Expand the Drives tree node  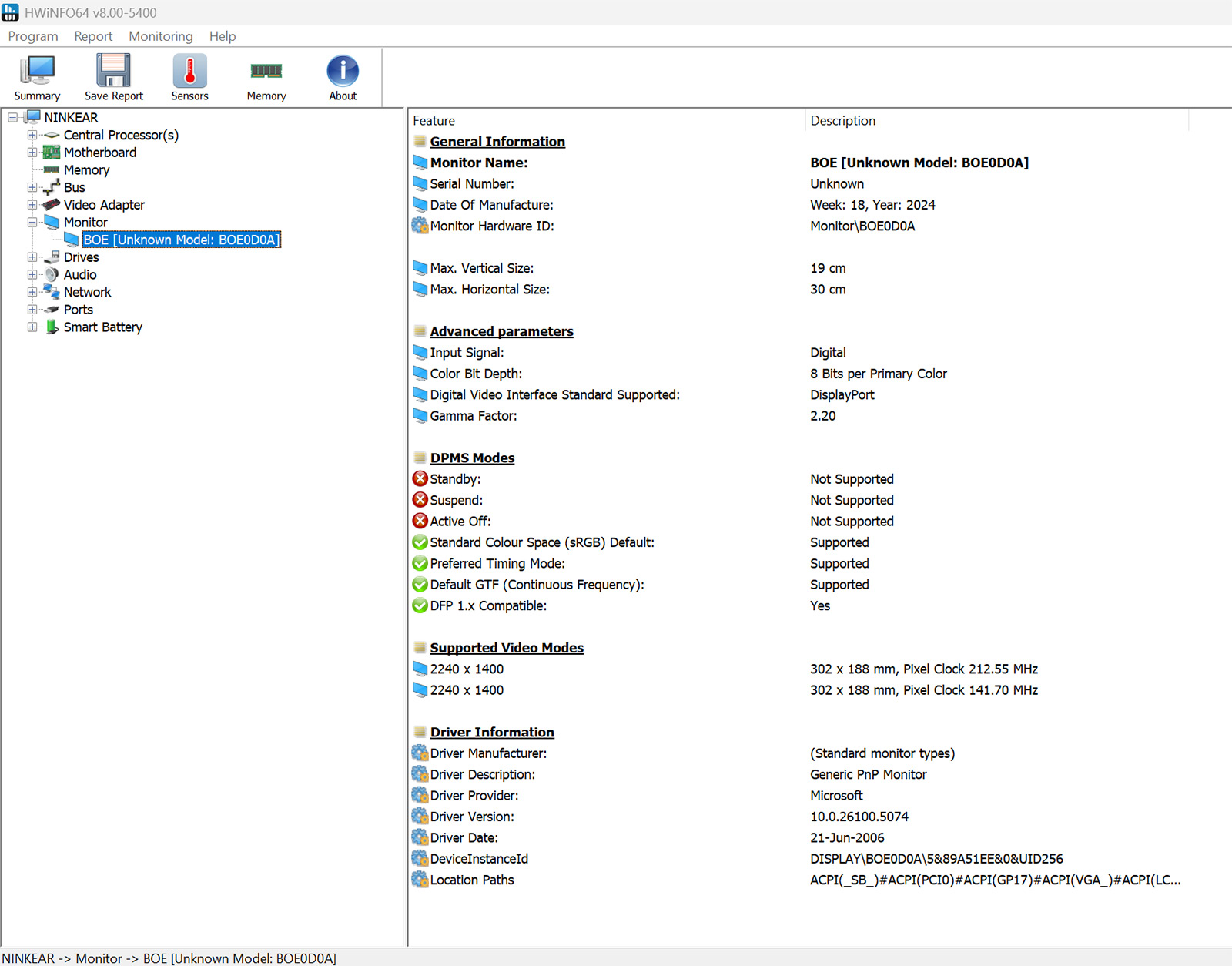coord(32,257)
